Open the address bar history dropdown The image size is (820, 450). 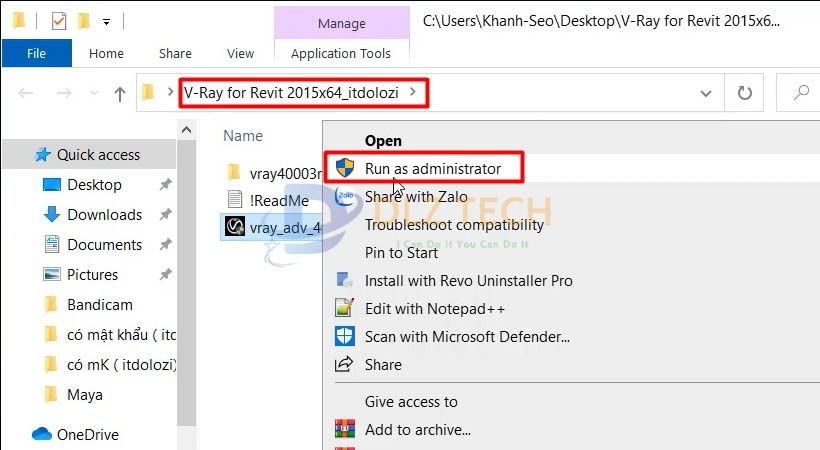point(705,94)
